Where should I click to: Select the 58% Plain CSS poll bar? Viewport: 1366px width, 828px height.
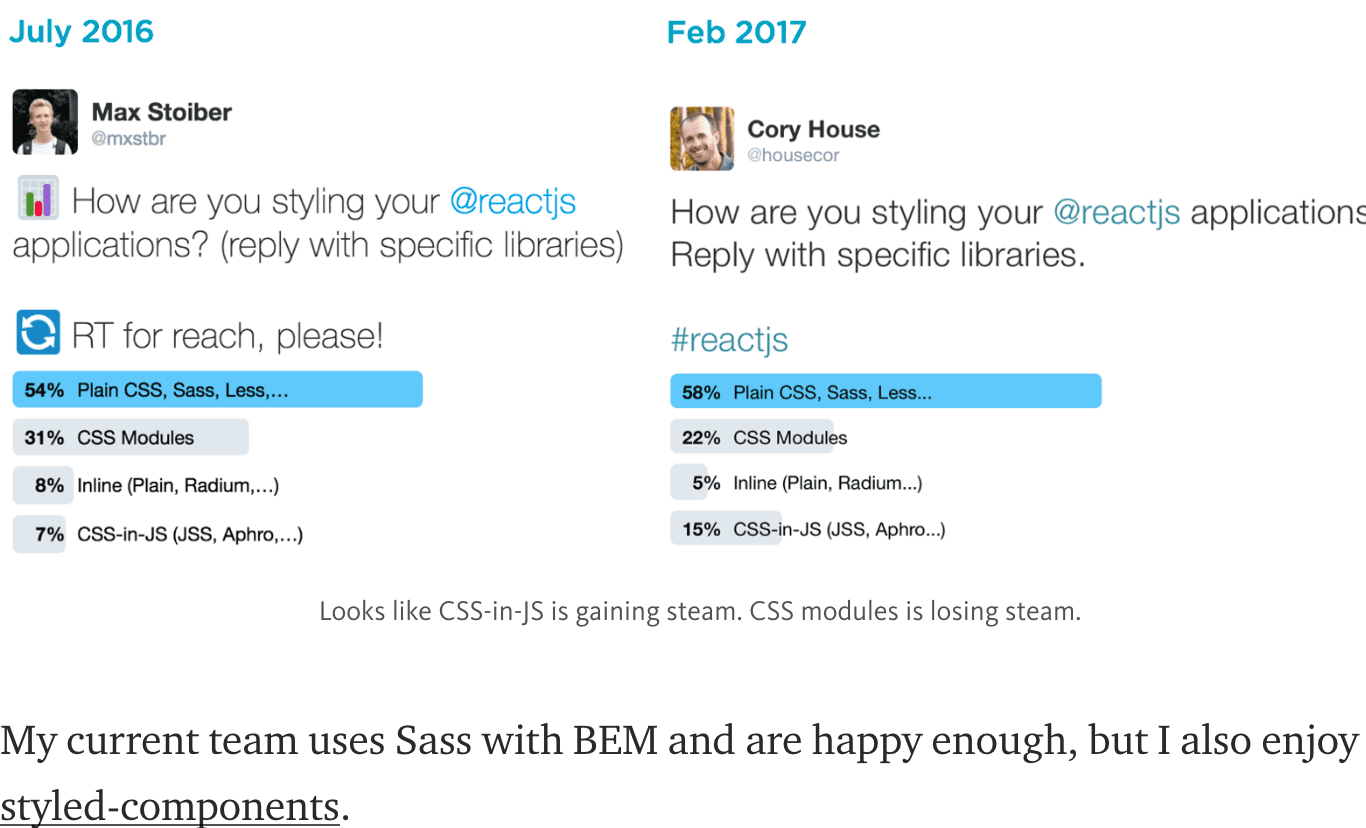885,392
